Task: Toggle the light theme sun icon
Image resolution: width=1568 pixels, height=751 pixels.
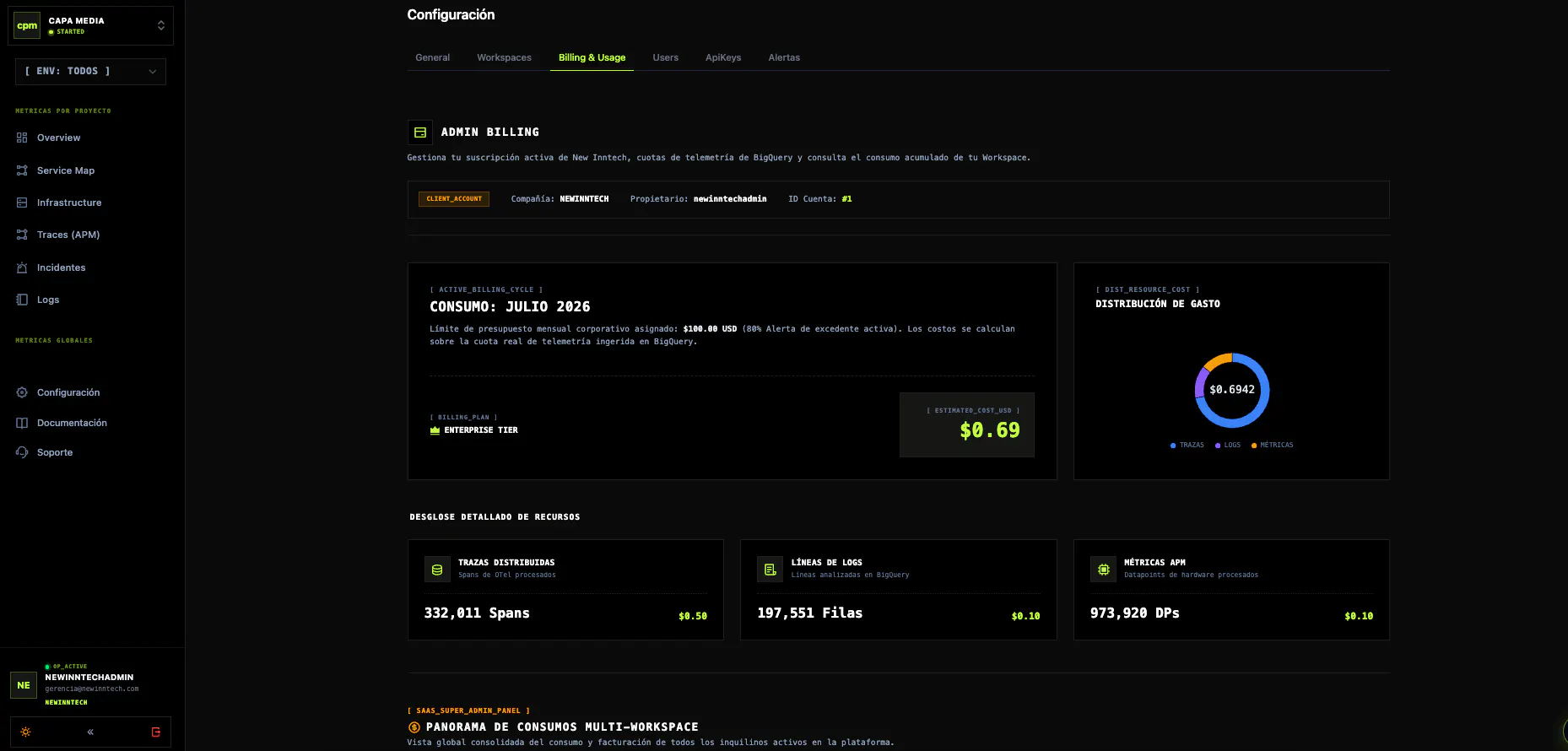Action: [25, 732]
